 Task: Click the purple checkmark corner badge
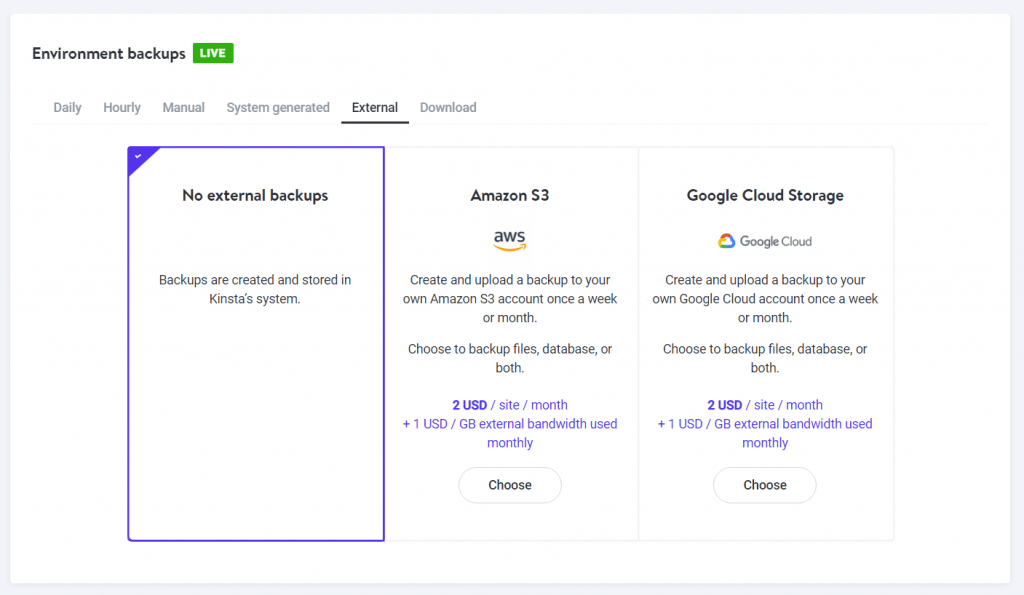[x=139, y=157]
